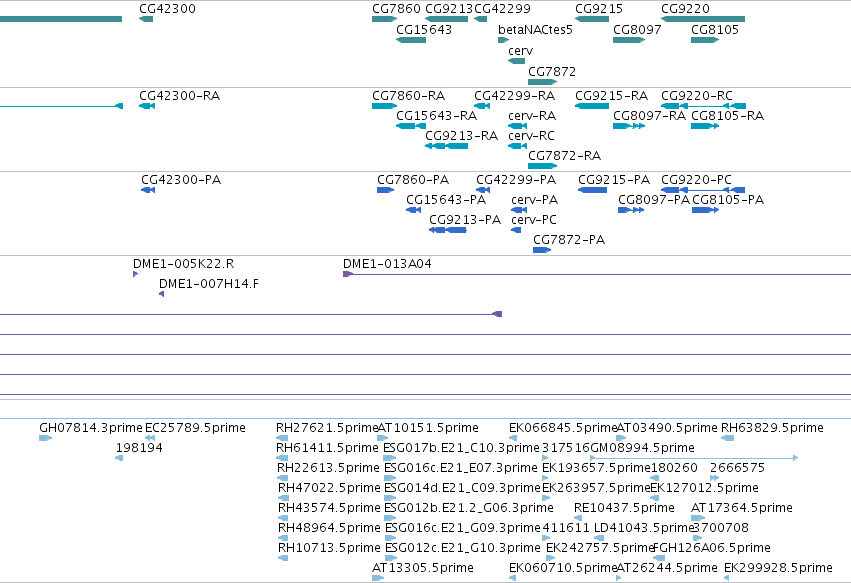Image resolution: width=851 pixels, height=583 pixels.
Task: Click the CG15643-RA transcript glyph
Action: pos(411,126)
